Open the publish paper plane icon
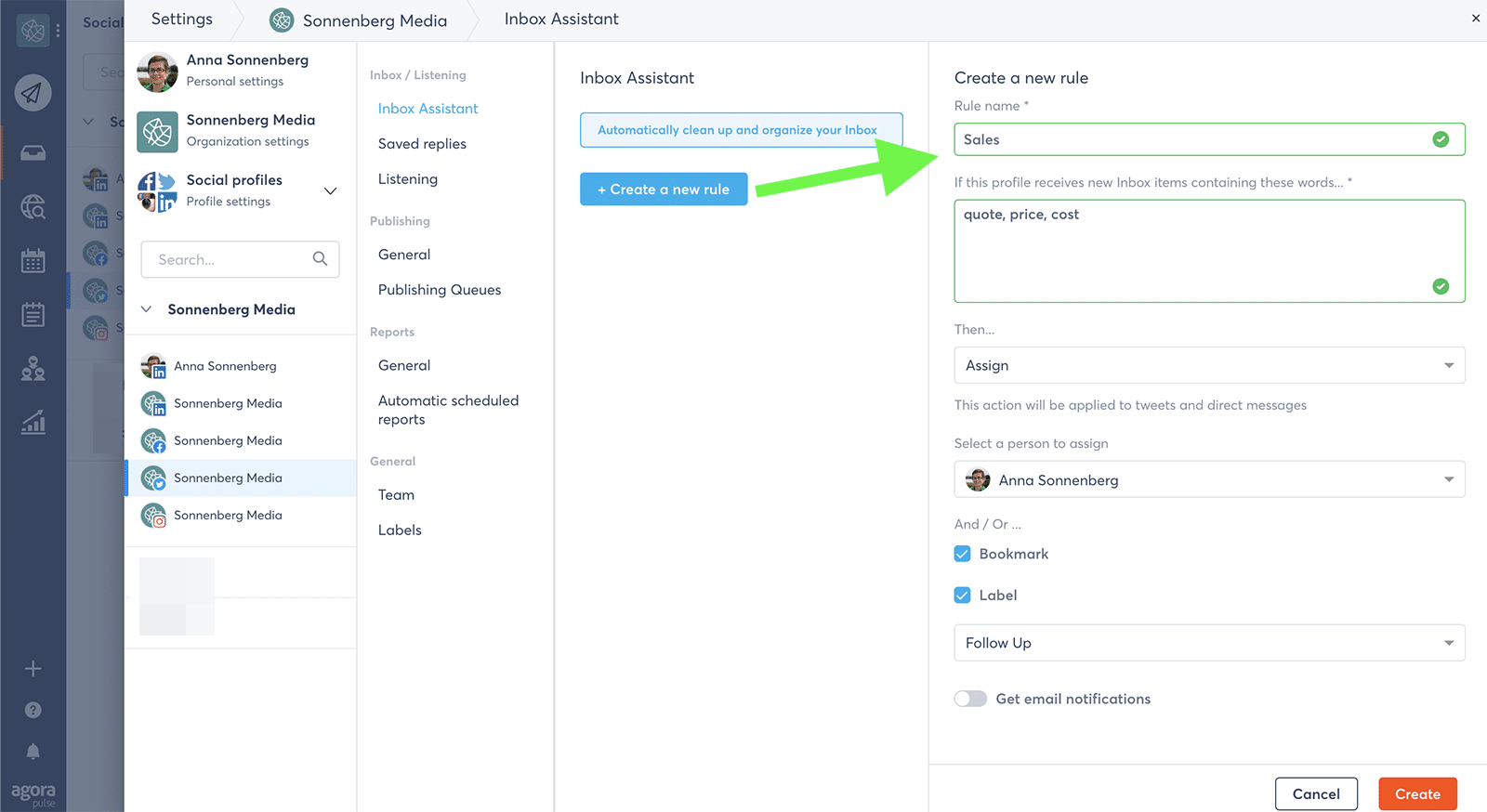 (33, 93)
